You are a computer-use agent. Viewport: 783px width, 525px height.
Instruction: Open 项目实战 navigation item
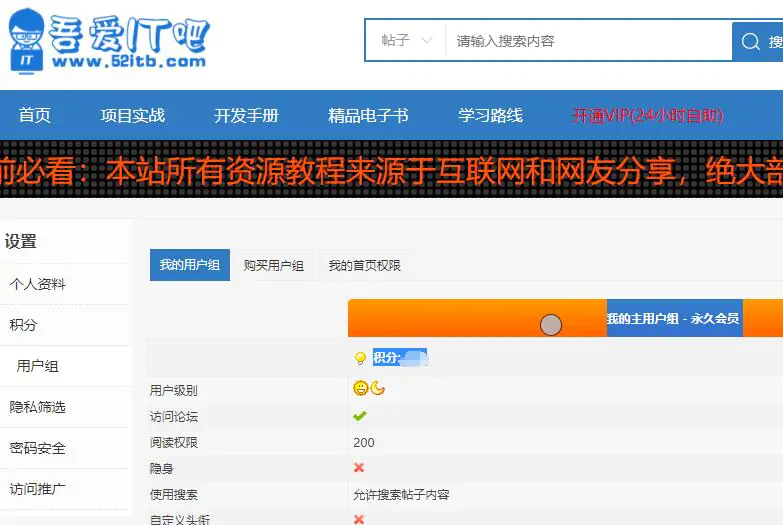pyautogui.click(x=132, y=115)
